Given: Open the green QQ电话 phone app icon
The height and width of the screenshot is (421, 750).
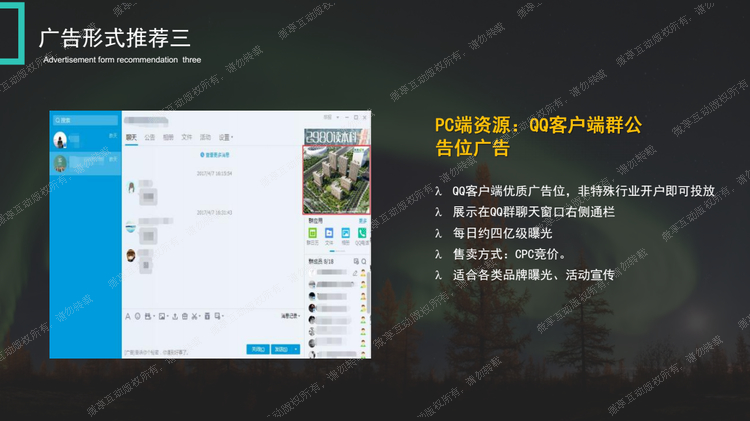Looking at the screenshot, I should pos(362,233).
